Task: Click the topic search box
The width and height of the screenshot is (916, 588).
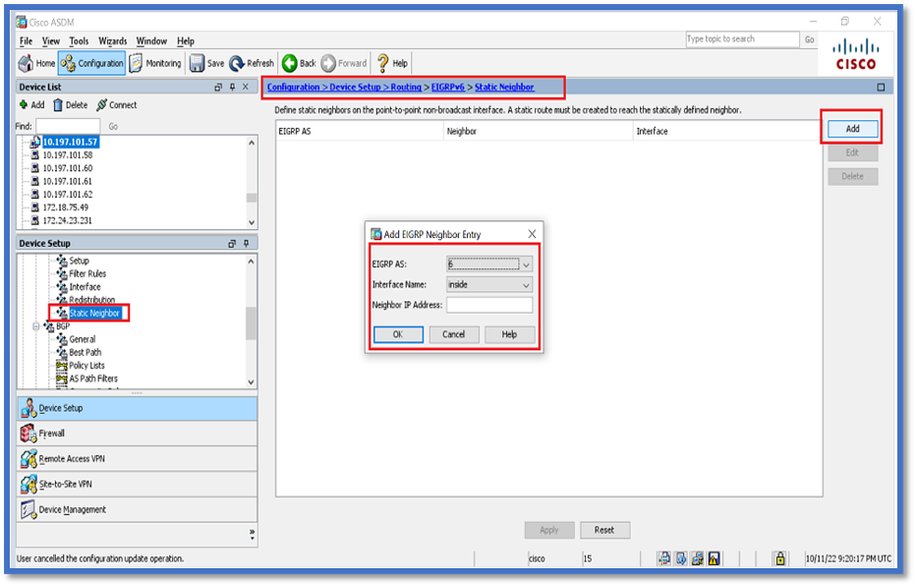Action: (x=742, y=39)
